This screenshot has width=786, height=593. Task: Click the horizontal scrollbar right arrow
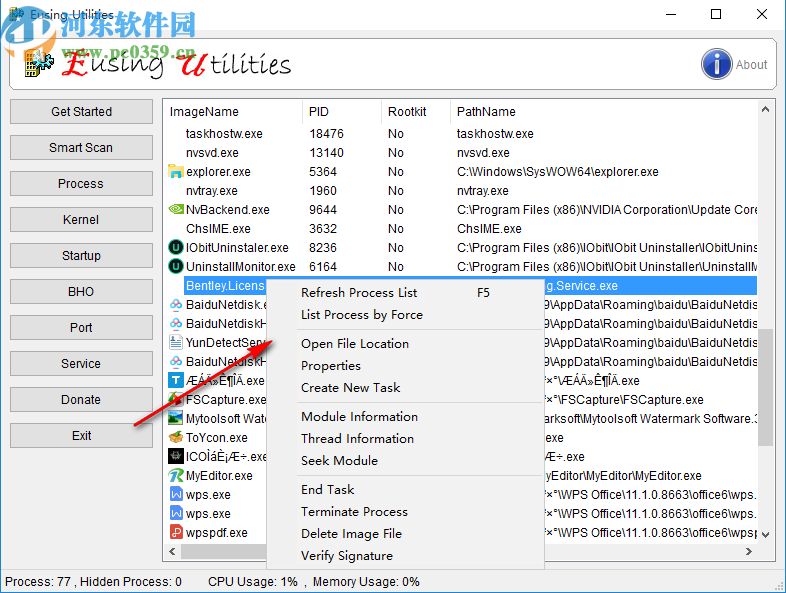coord(749,551)
